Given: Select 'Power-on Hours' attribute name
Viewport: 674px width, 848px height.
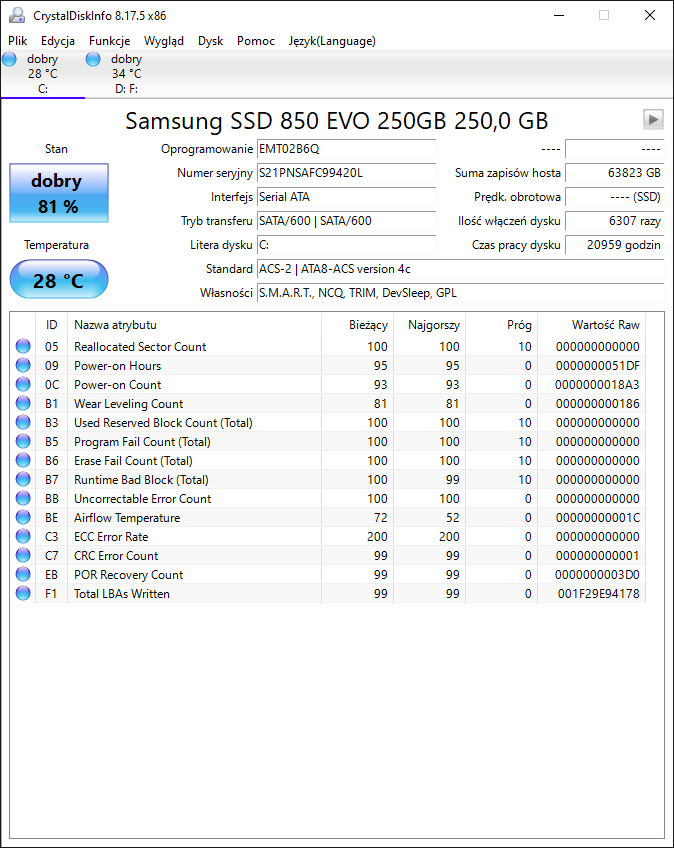Looking at the screenshot, I should click(117, 366).
